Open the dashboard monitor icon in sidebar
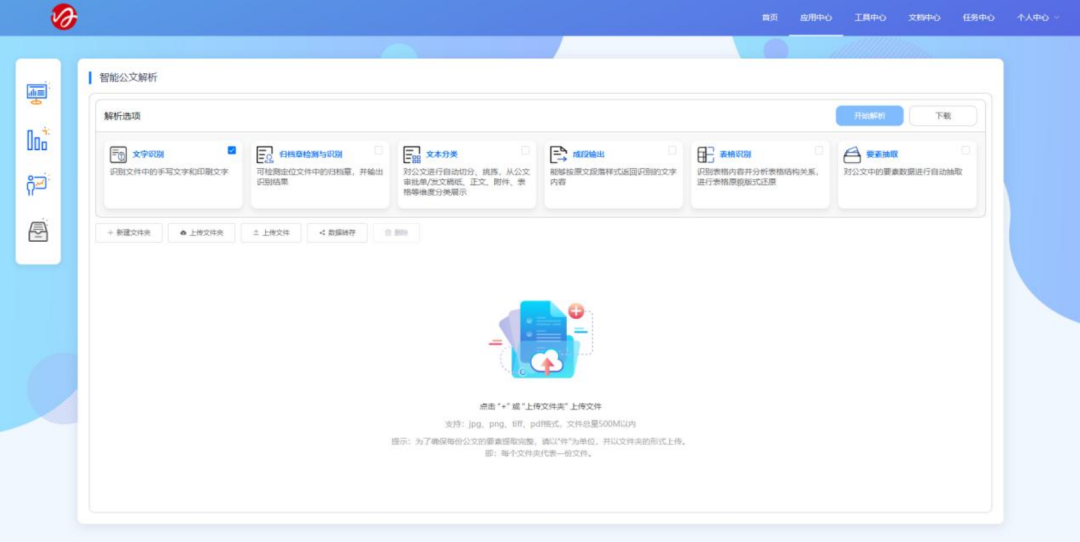1080x542 pixels. click(x=37, y=92)
